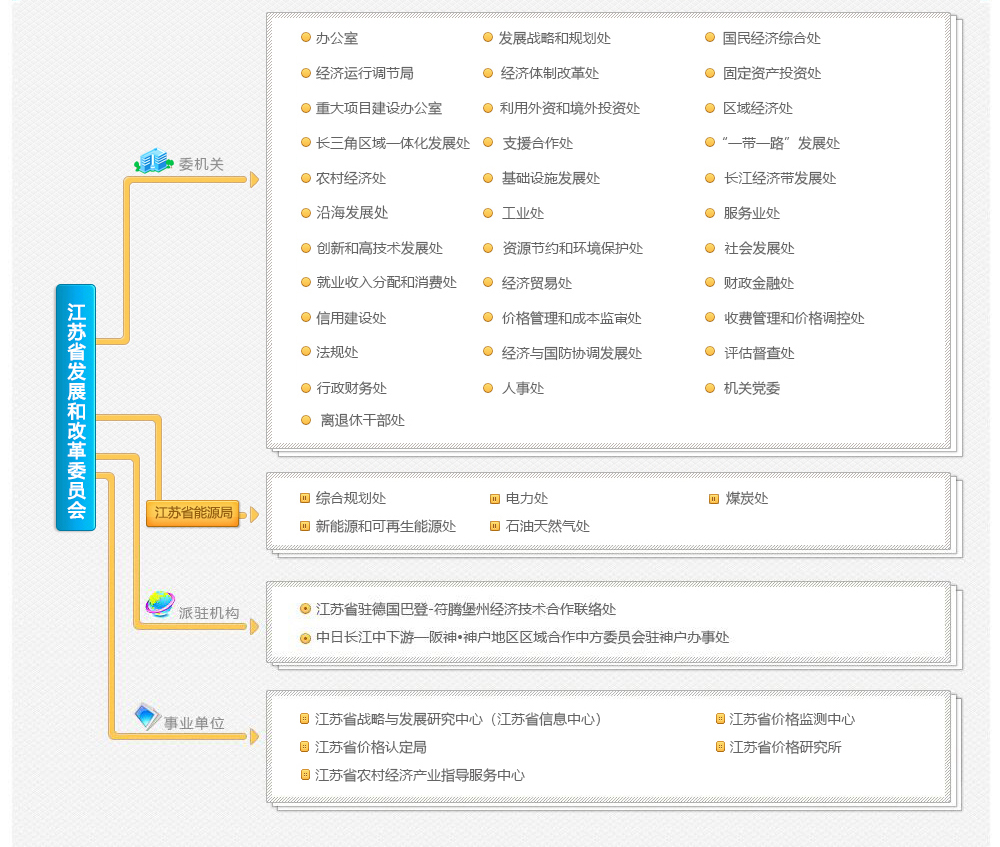The height and width of the screenshot is (847, 1000).
Task: Click the arrow pointing to 委机关 departments panel
Action: tap(254, 180)
